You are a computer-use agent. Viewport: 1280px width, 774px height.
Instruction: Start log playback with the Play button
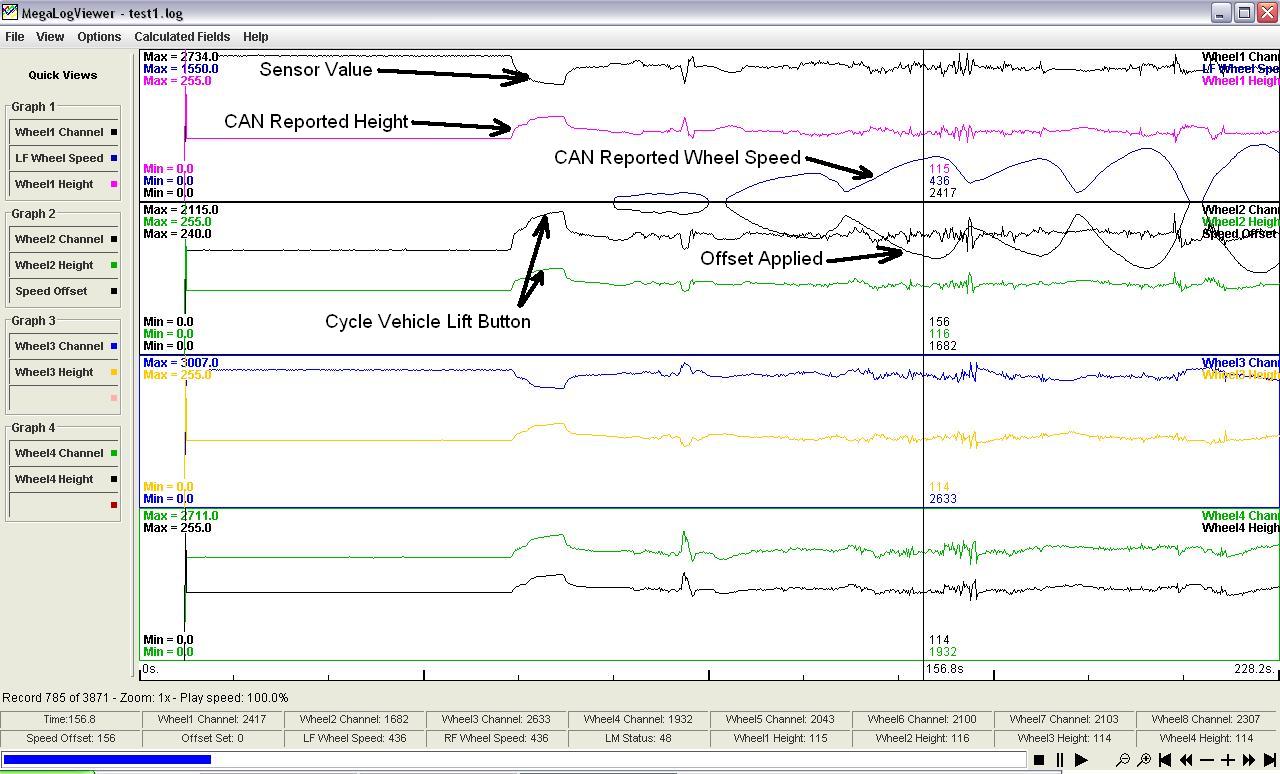[1081, 760]
